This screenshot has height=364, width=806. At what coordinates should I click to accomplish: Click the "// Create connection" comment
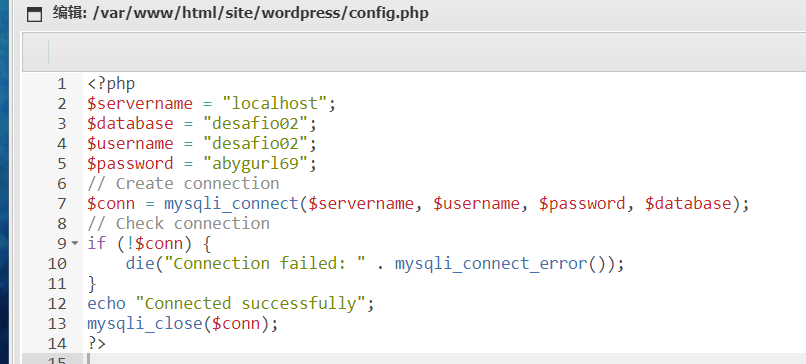(x=183, y=184)
